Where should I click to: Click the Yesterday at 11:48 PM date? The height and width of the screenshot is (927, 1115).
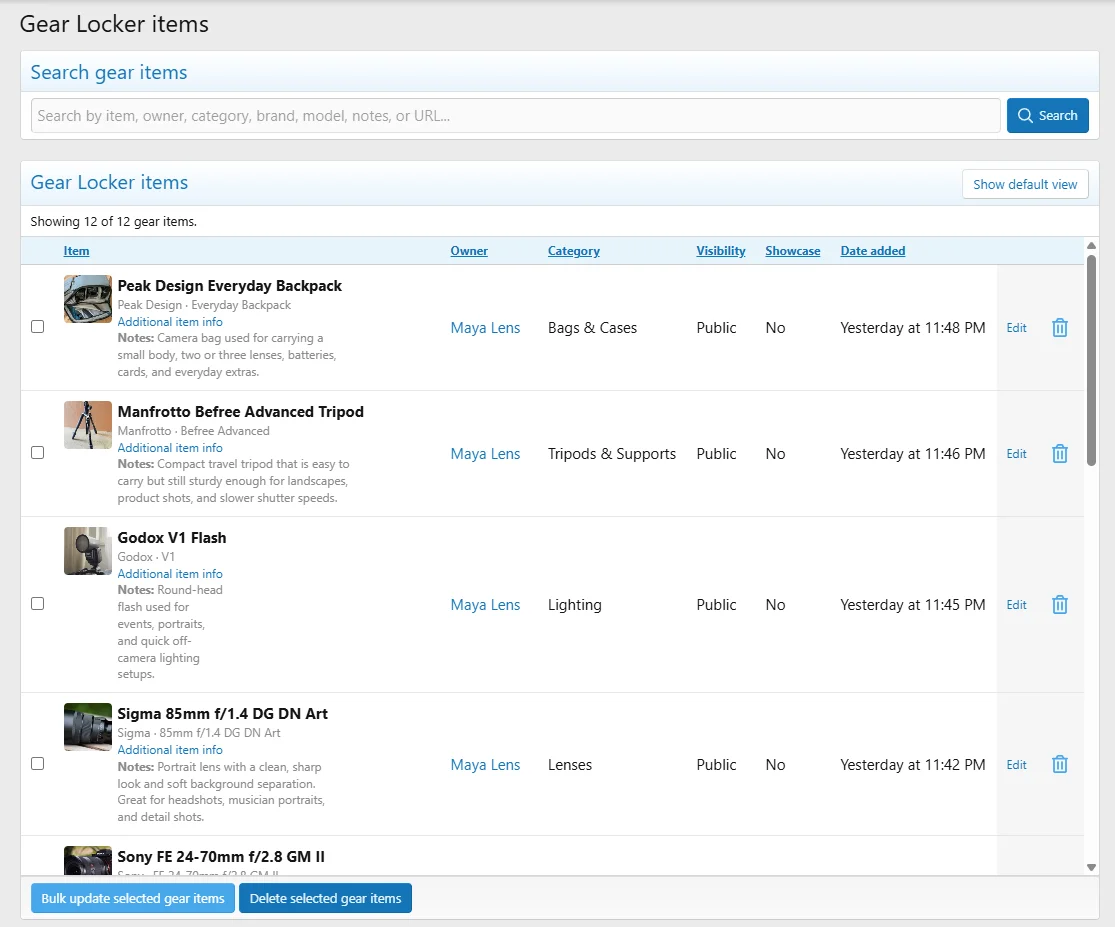coord(912,328)
